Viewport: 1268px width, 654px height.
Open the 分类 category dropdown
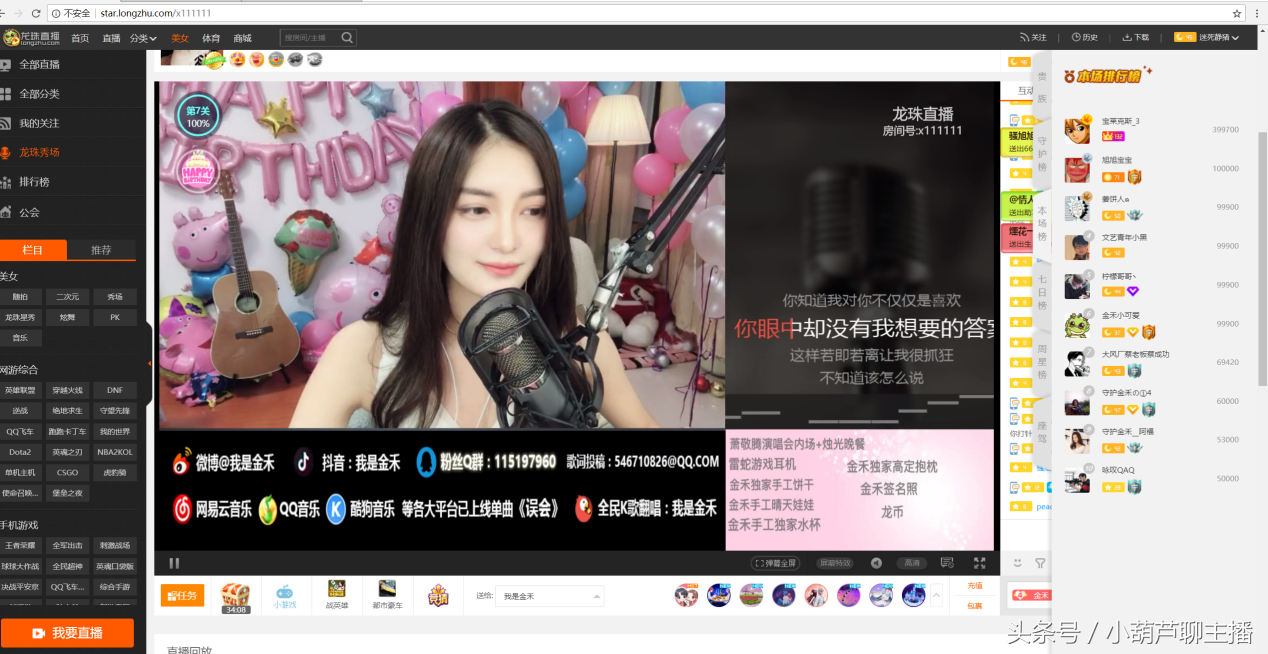point(144,38)
